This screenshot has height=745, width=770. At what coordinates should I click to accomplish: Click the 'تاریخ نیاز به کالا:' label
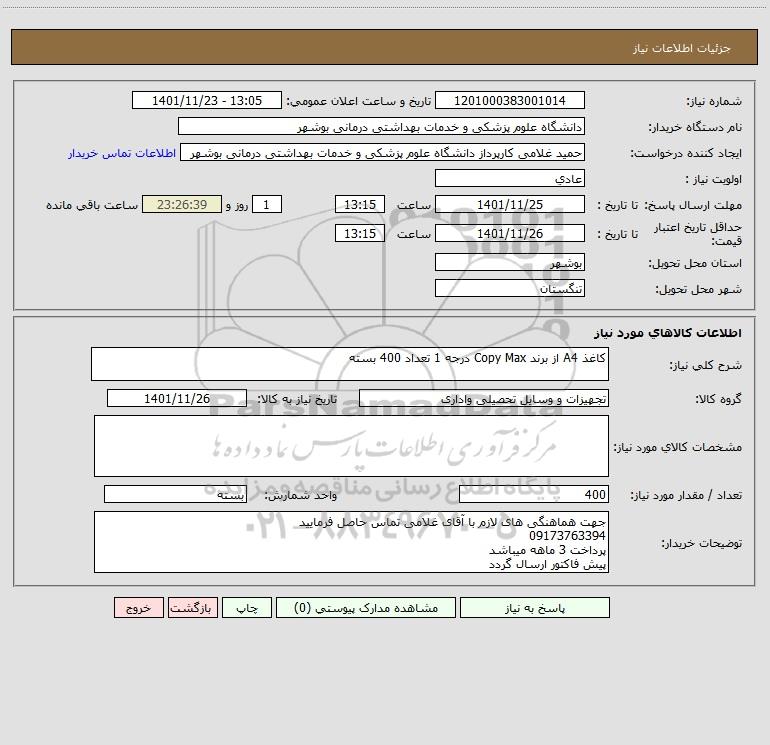point(298,400)
